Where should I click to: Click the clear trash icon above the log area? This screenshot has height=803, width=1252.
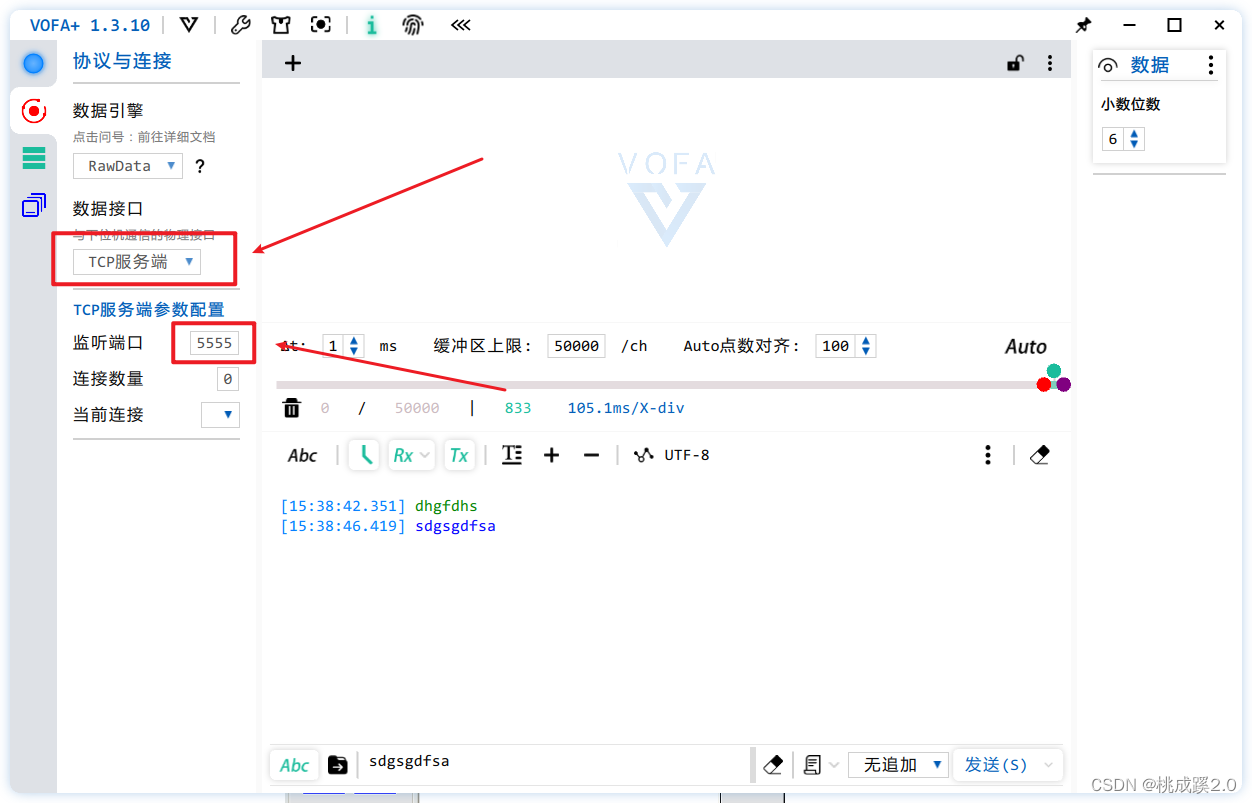(291, 407)
